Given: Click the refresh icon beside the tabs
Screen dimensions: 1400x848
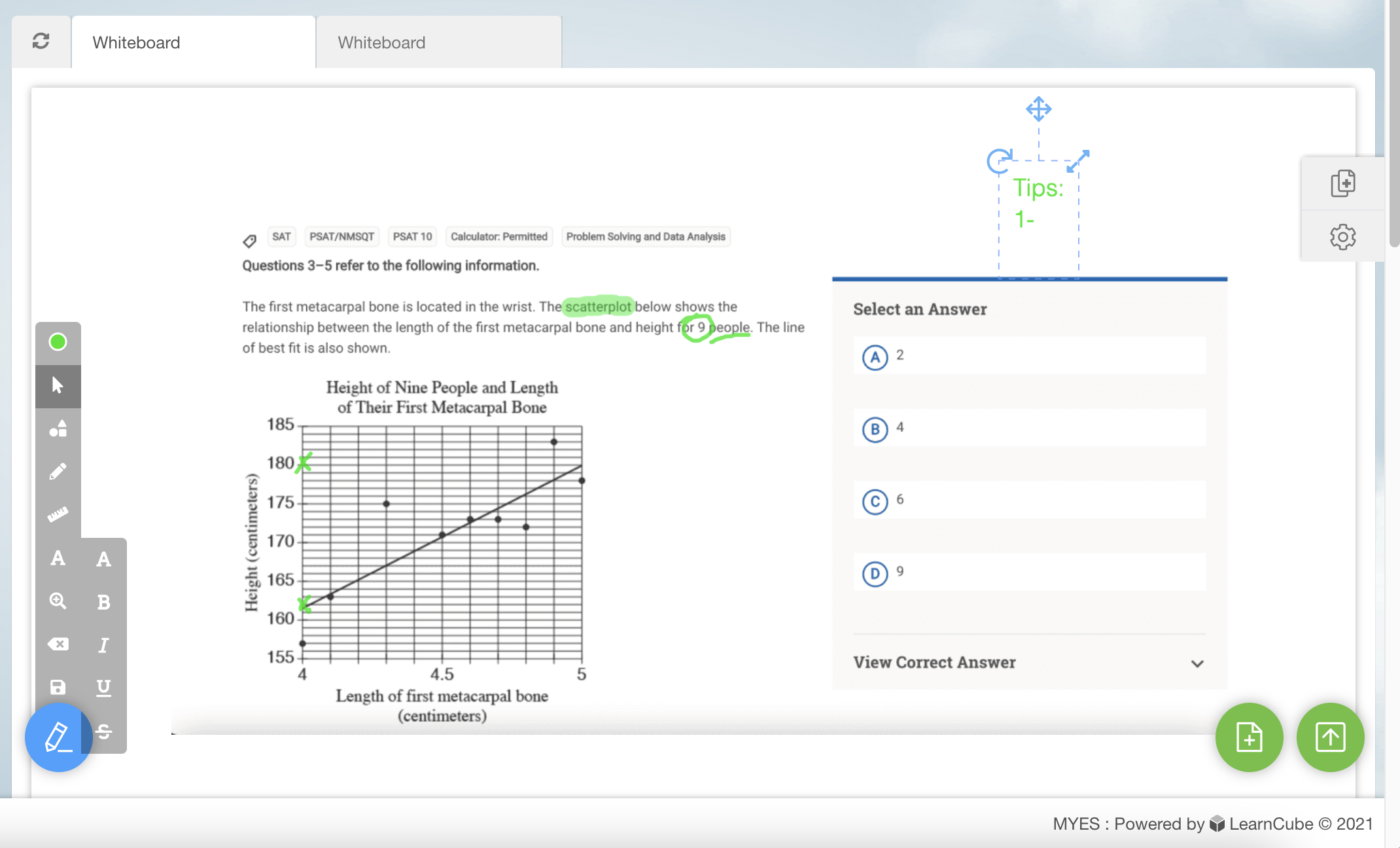Looking at the screenshot, I should tap(41, 42).
